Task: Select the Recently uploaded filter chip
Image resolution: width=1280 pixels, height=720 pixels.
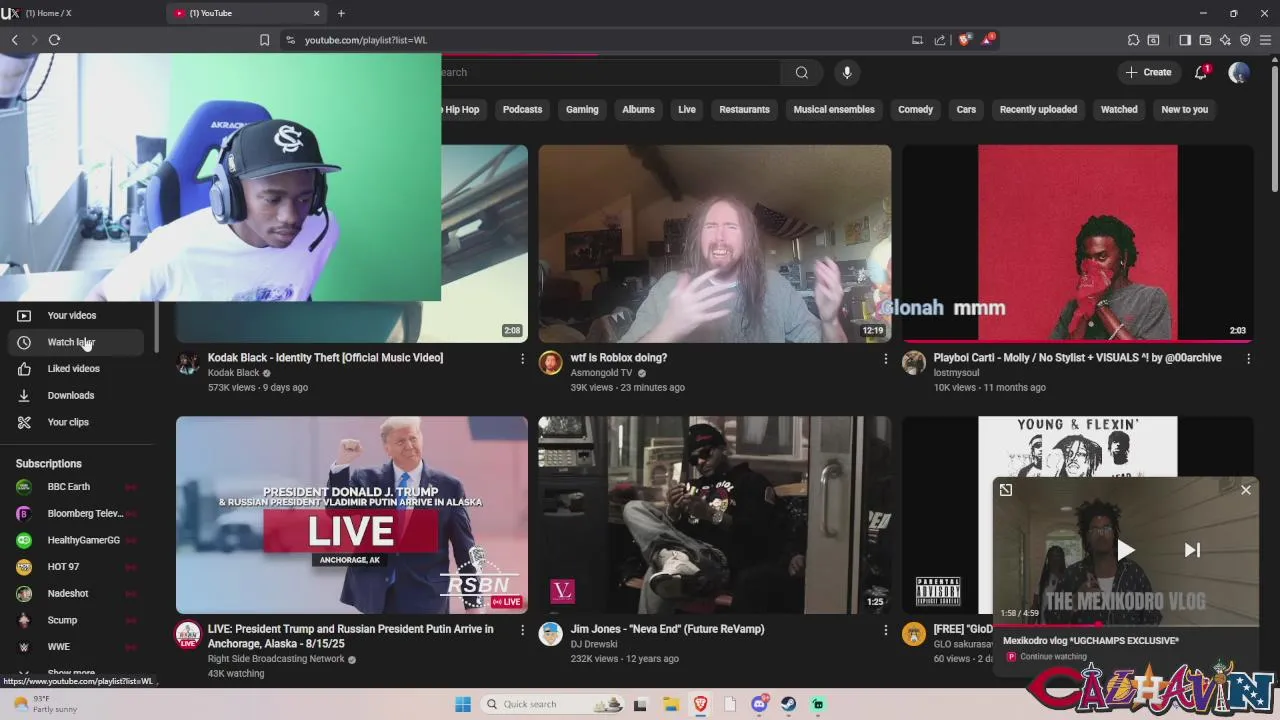Action: coord(1038,110)
